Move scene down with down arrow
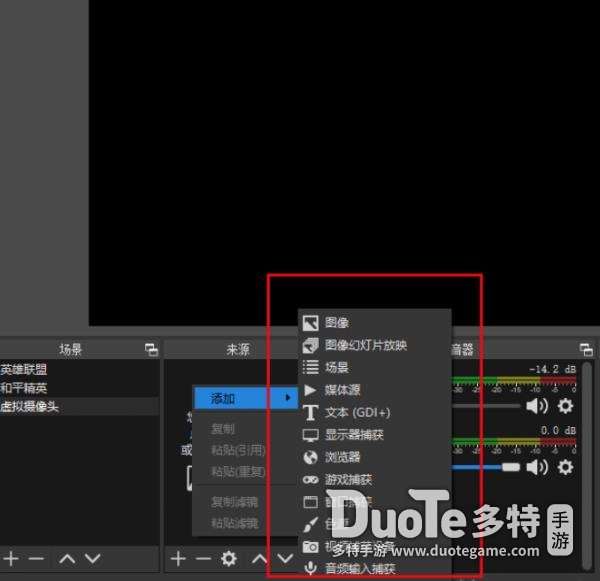The width and height of the screenshot is (600, 581). (x=93, y=559)
